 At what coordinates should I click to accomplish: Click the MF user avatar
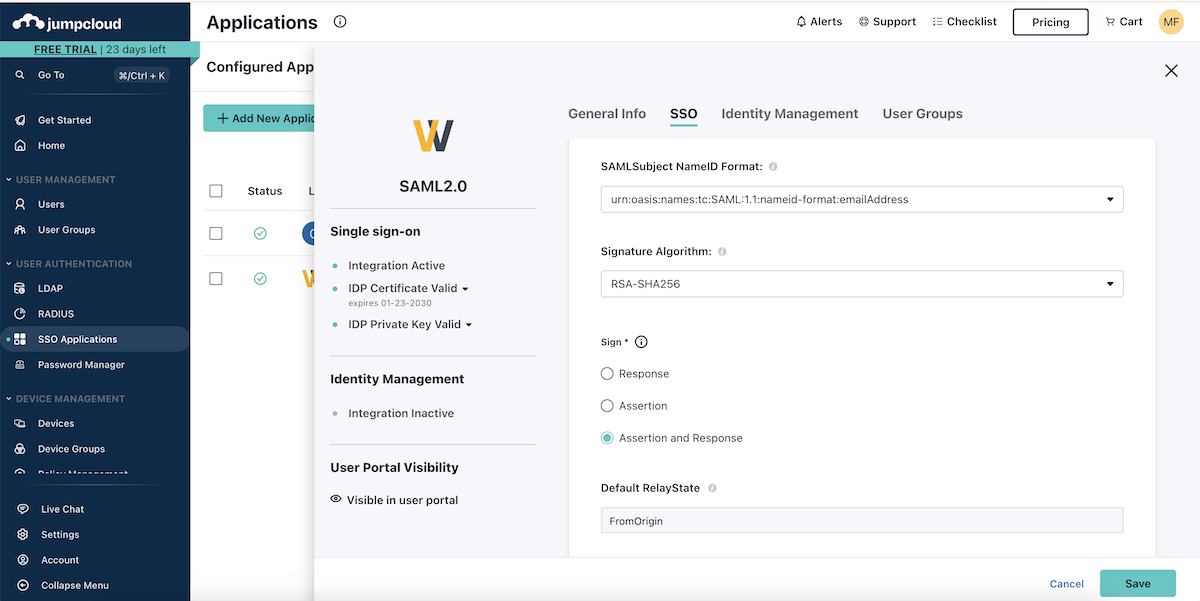pyautogui.click(x=1171, y=22)
